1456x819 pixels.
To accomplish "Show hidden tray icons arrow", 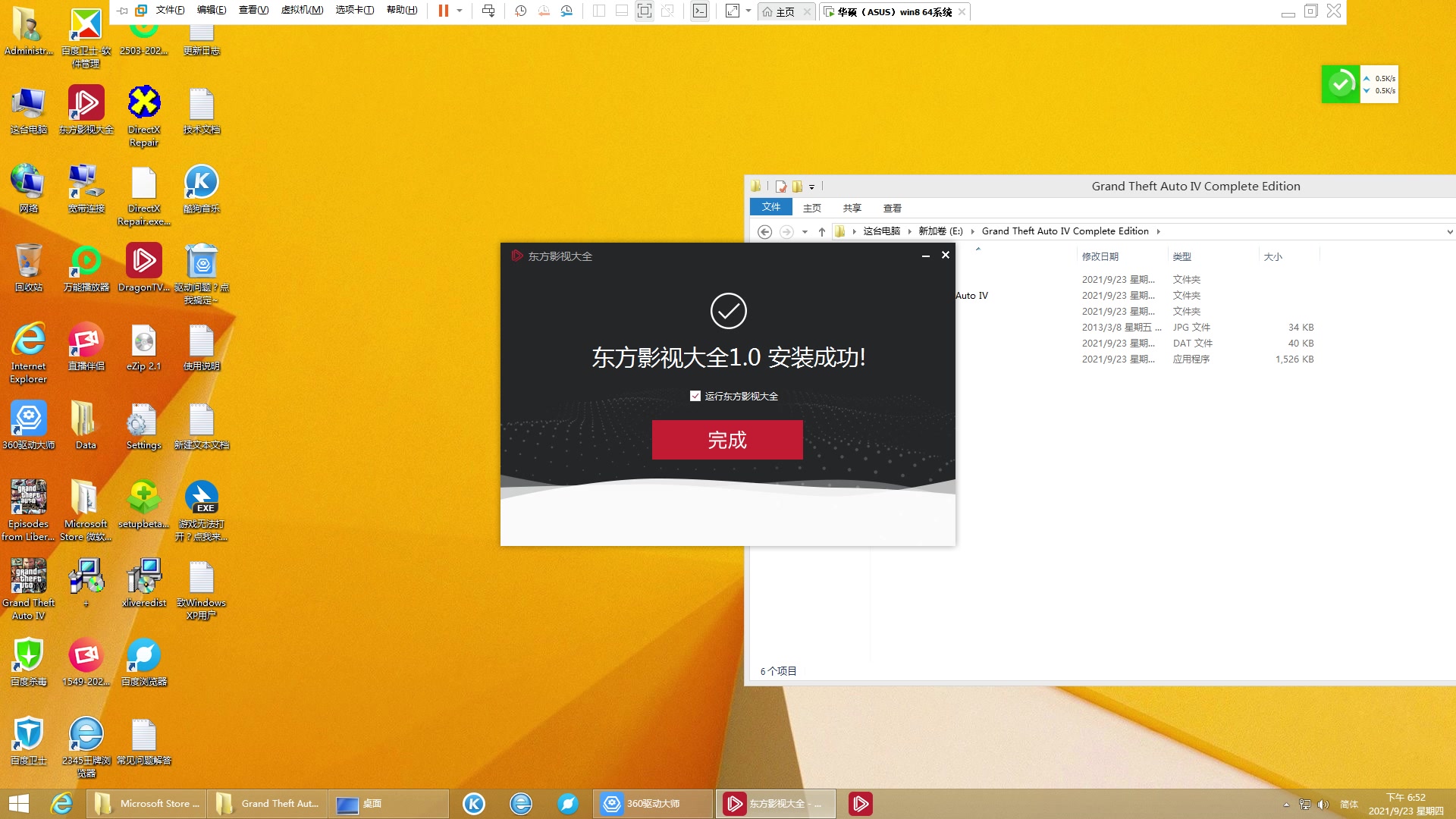I will (x=1286, y=805).
